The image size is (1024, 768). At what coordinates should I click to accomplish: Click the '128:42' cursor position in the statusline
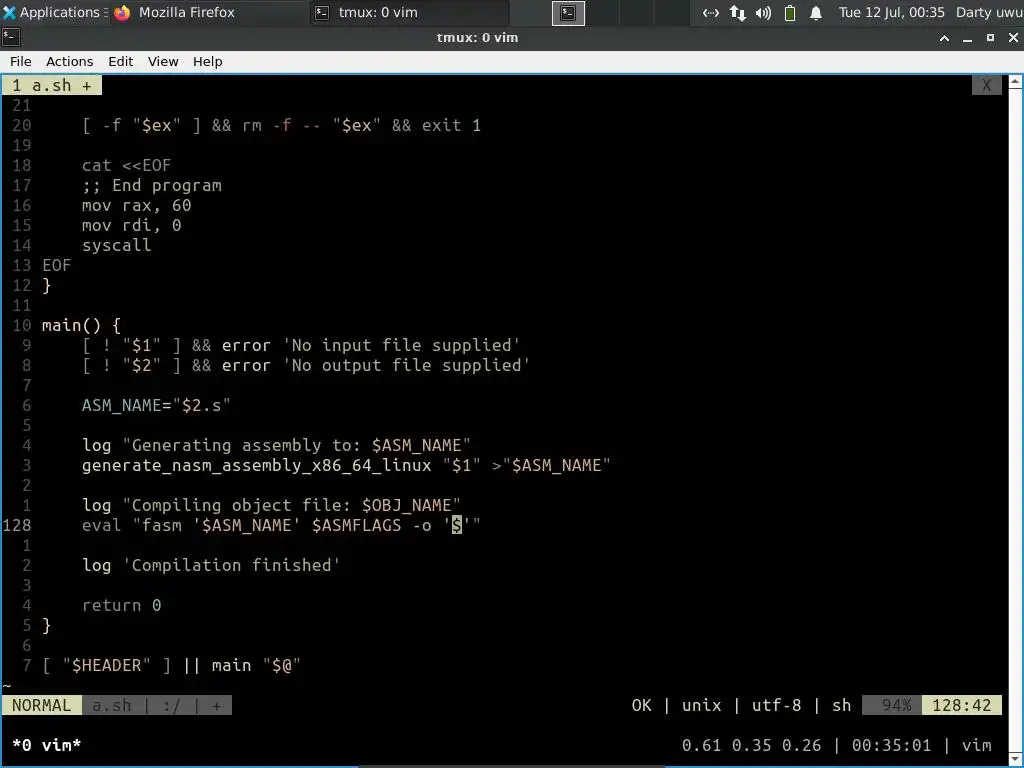tap(961, 705)
